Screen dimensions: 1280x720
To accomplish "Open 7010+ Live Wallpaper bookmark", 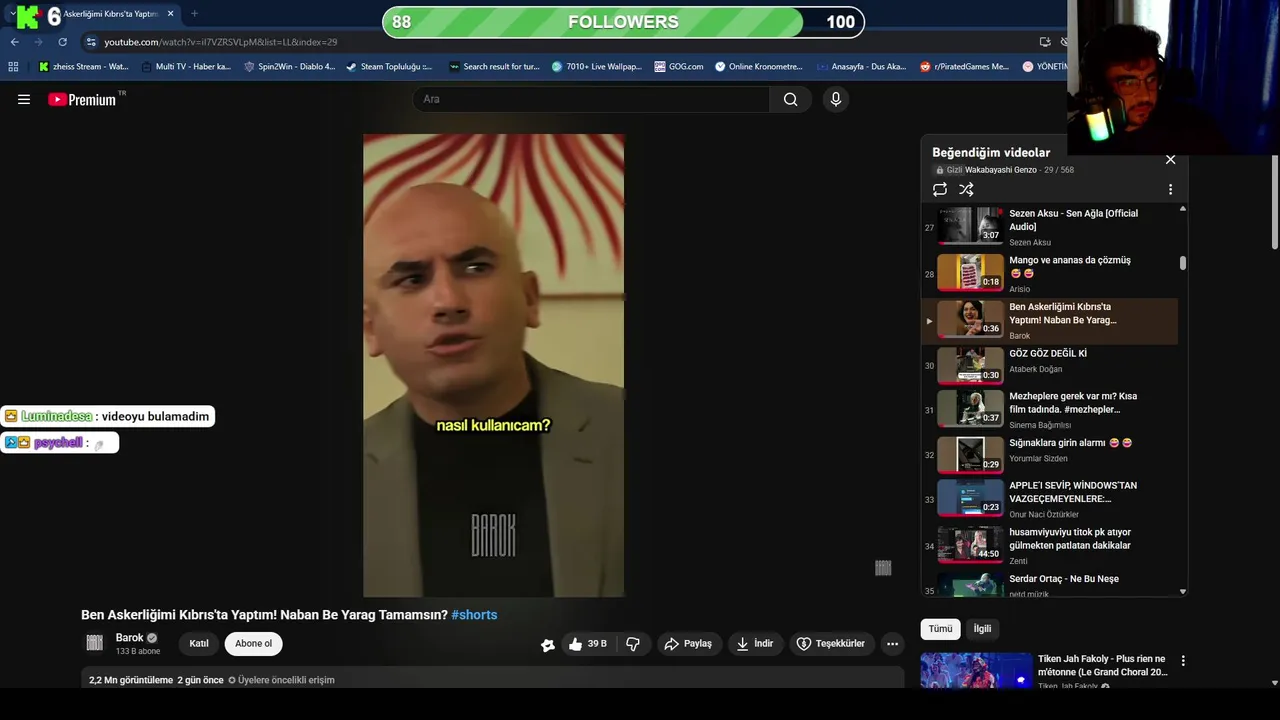I will point(597,67).
